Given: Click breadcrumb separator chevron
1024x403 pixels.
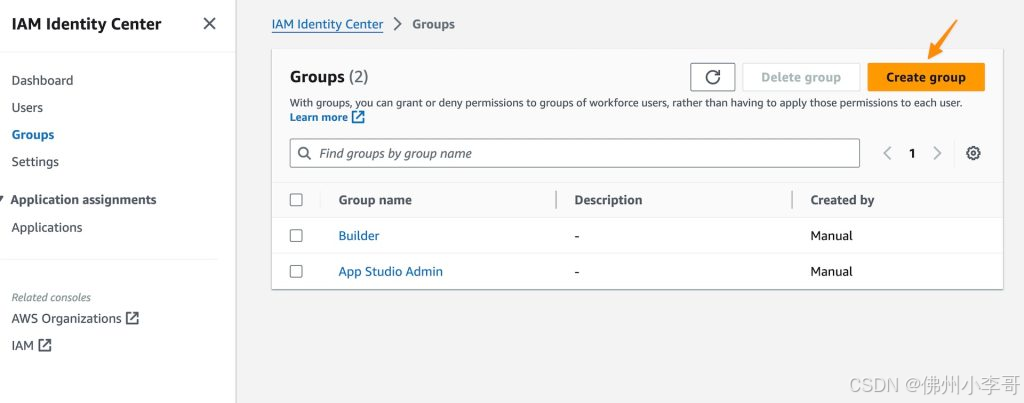Looking at the screenshot, I should point(398,24).
